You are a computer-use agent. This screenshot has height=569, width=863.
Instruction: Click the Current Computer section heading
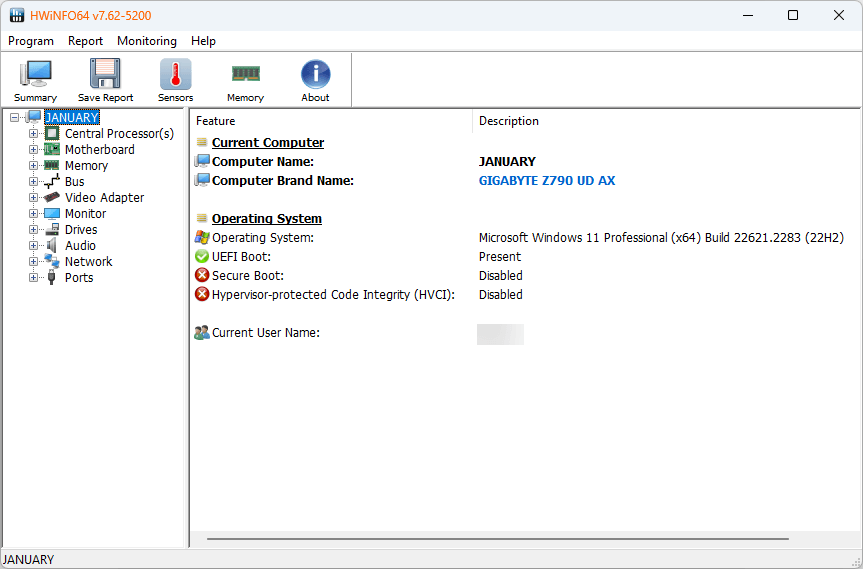pyautogui.click(x=268, y=143)
